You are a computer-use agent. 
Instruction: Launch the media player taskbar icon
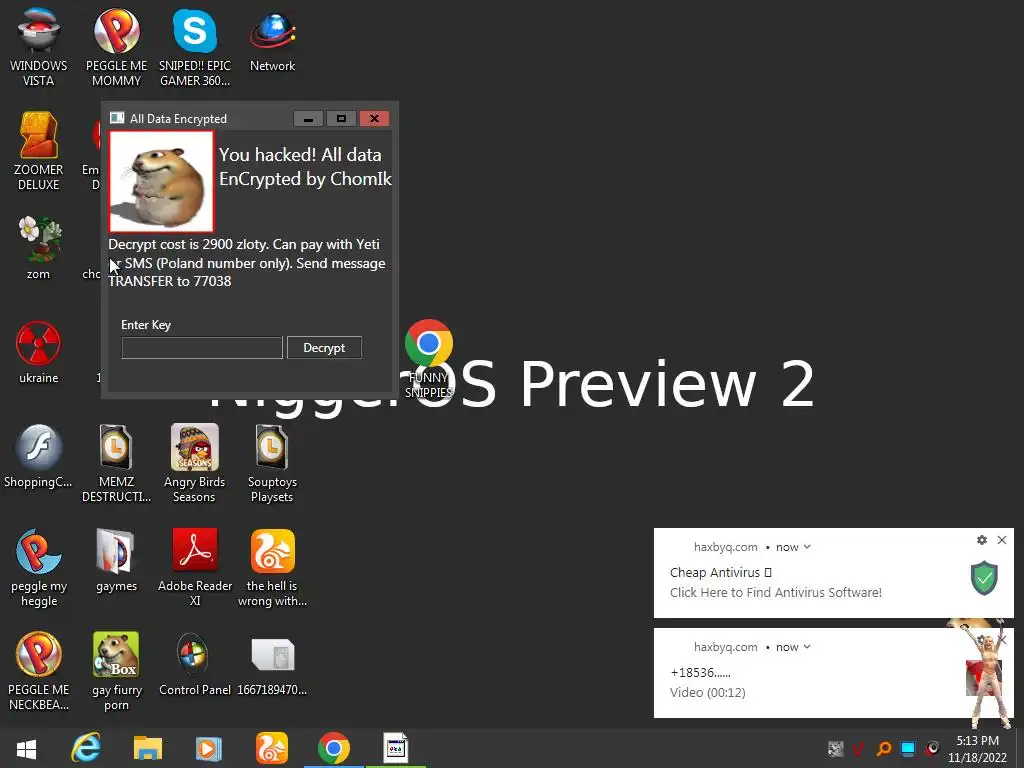208,748
